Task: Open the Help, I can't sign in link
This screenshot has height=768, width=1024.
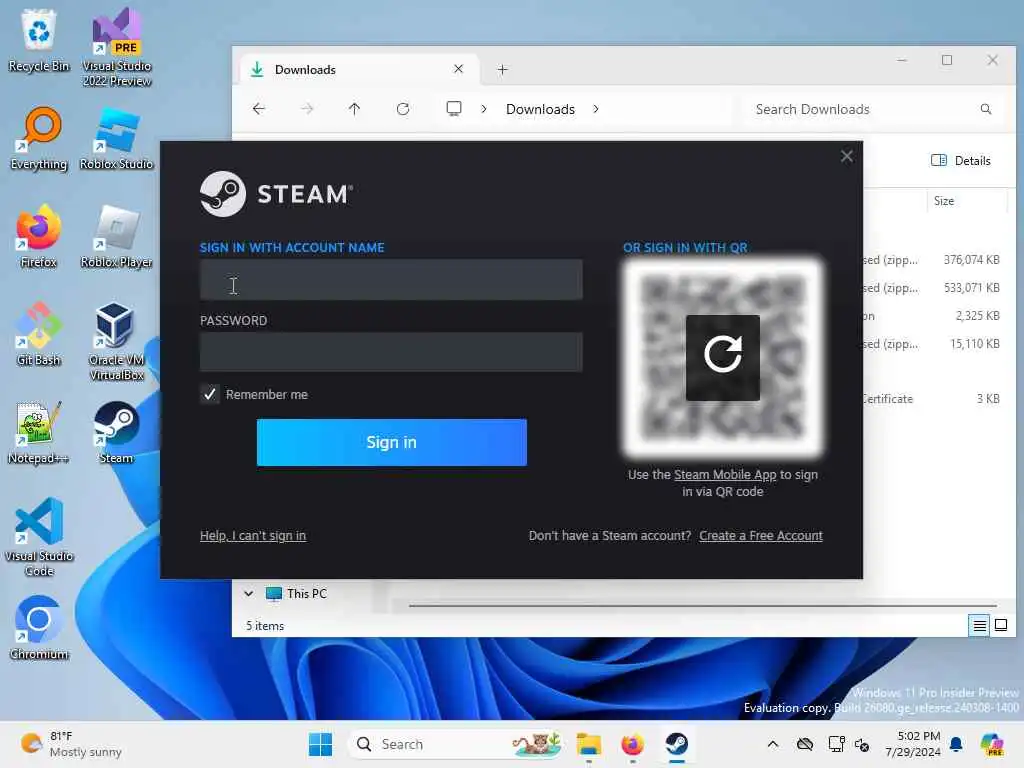Action: point(253,536)
